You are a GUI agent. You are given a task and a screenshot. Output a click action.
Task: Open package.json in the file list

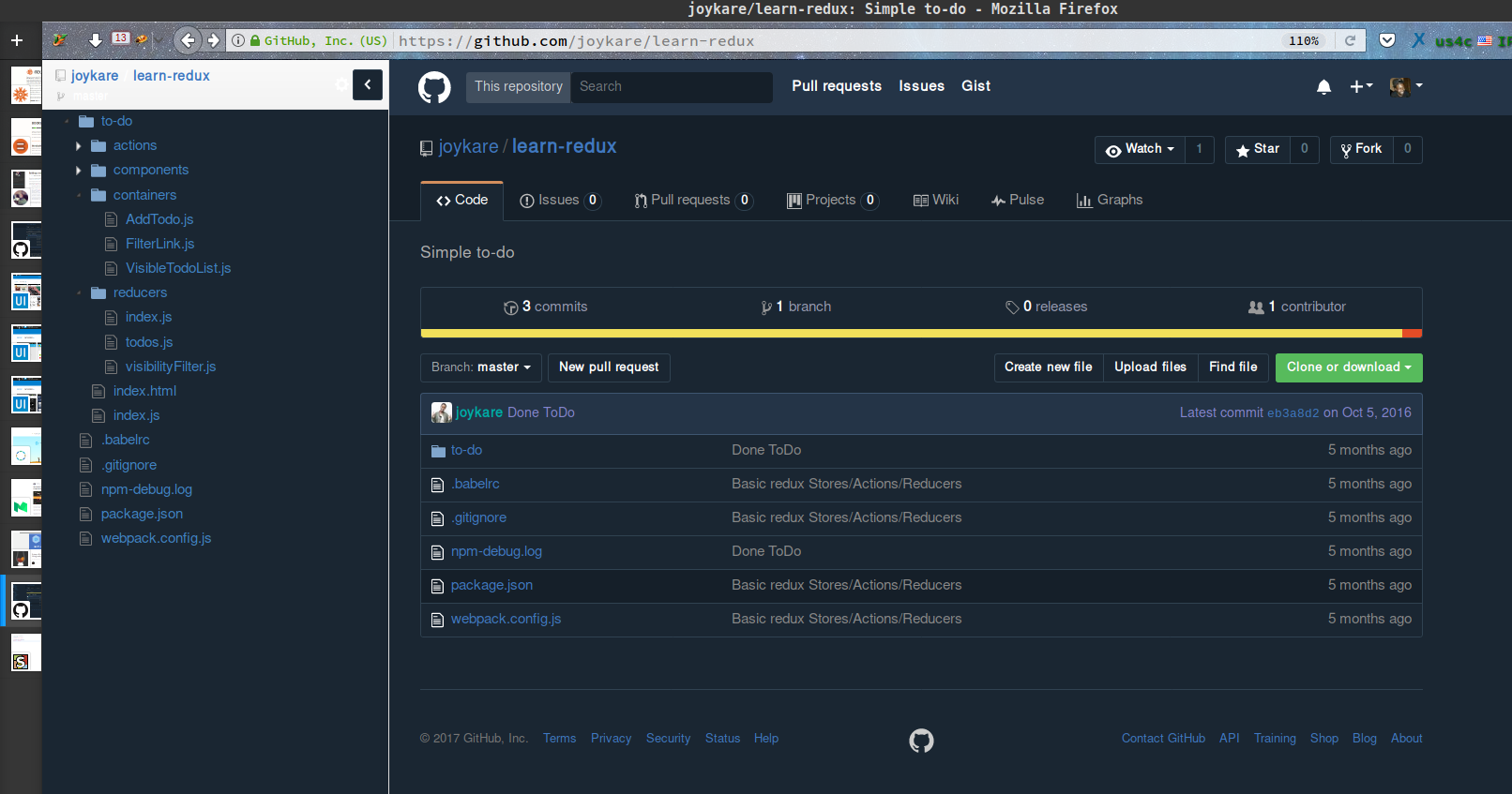[491, 586]
